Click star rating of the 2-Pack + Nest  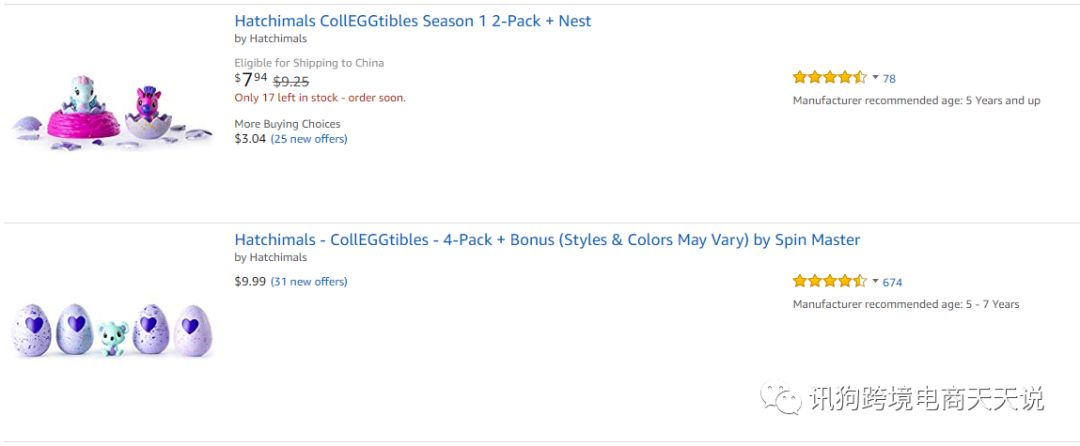[830, 77]
